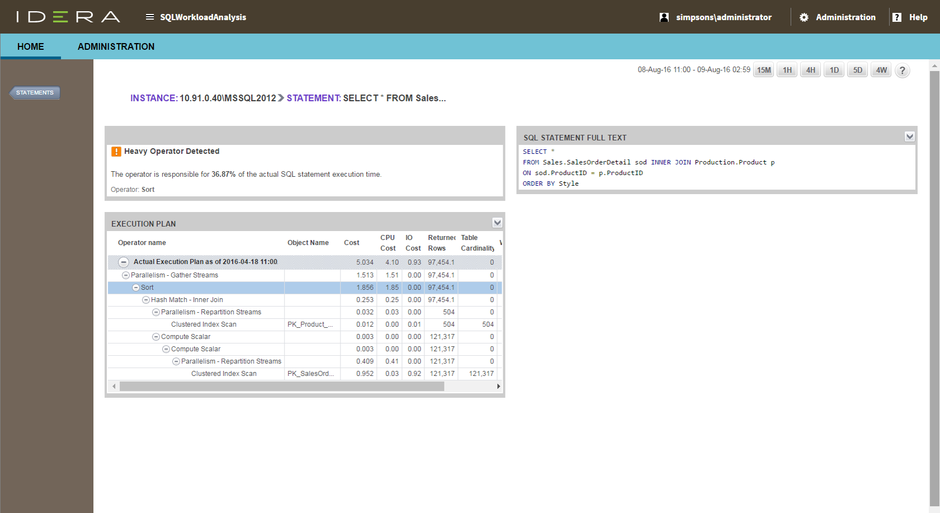Open Administration in top bar

pyautogui.click(x=845, y=17)
